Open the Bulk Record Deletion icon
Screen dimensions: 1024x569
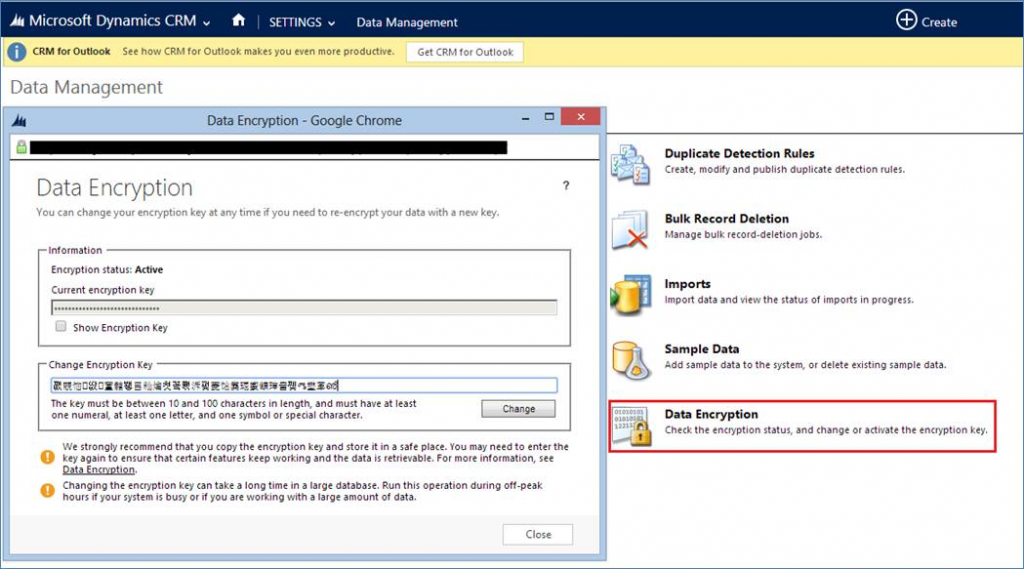coord(630,229)
